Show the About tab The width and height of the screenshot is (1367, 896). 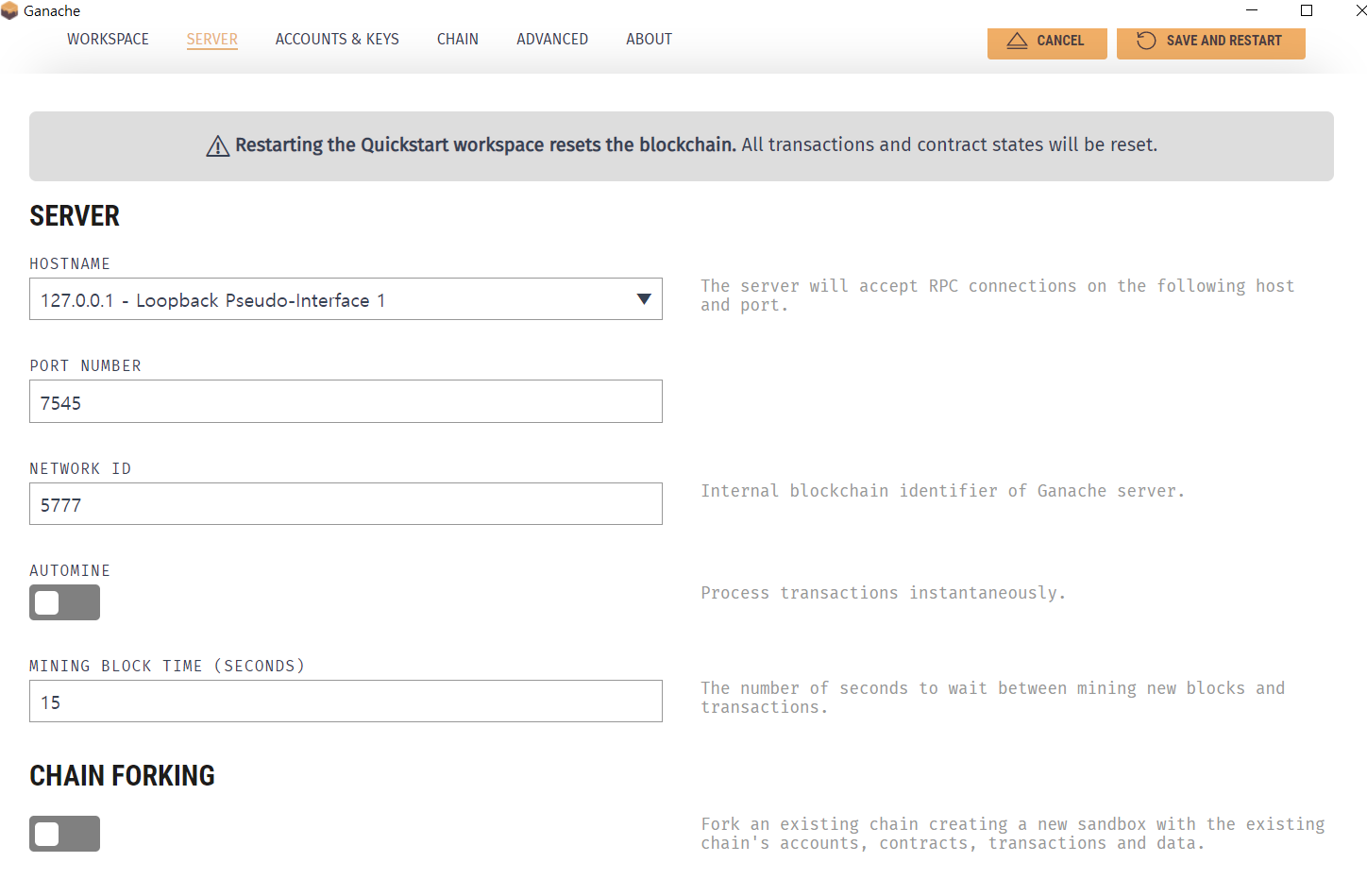(650, 39)
